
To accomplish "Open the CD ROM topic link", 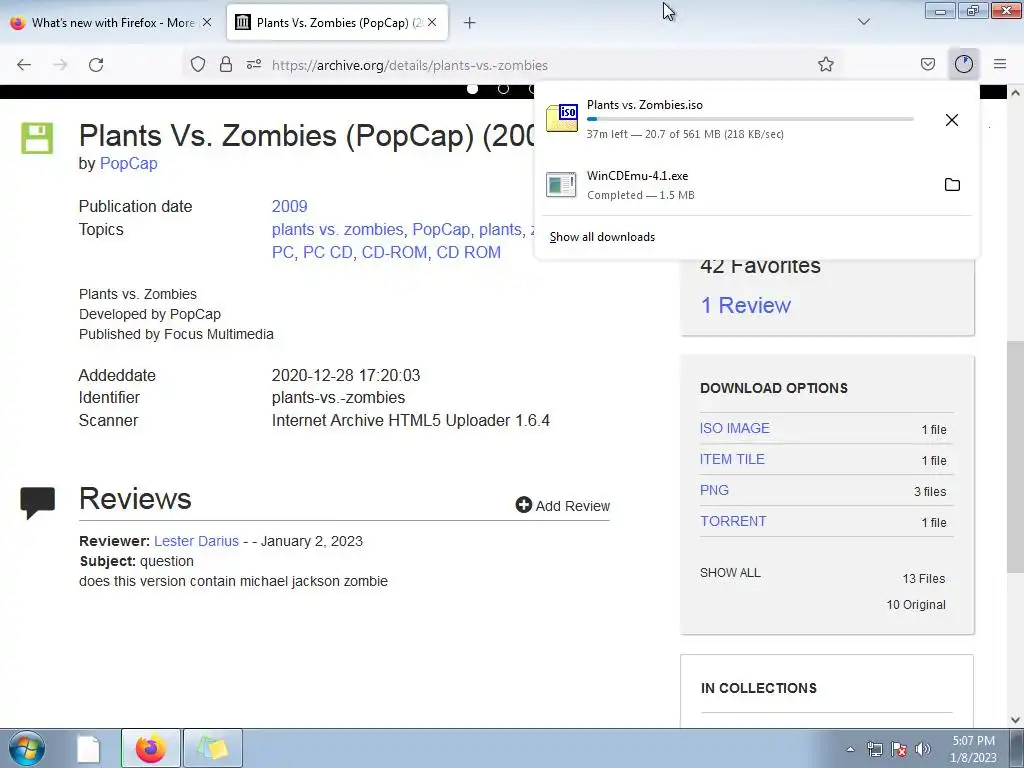I will 468,253.
